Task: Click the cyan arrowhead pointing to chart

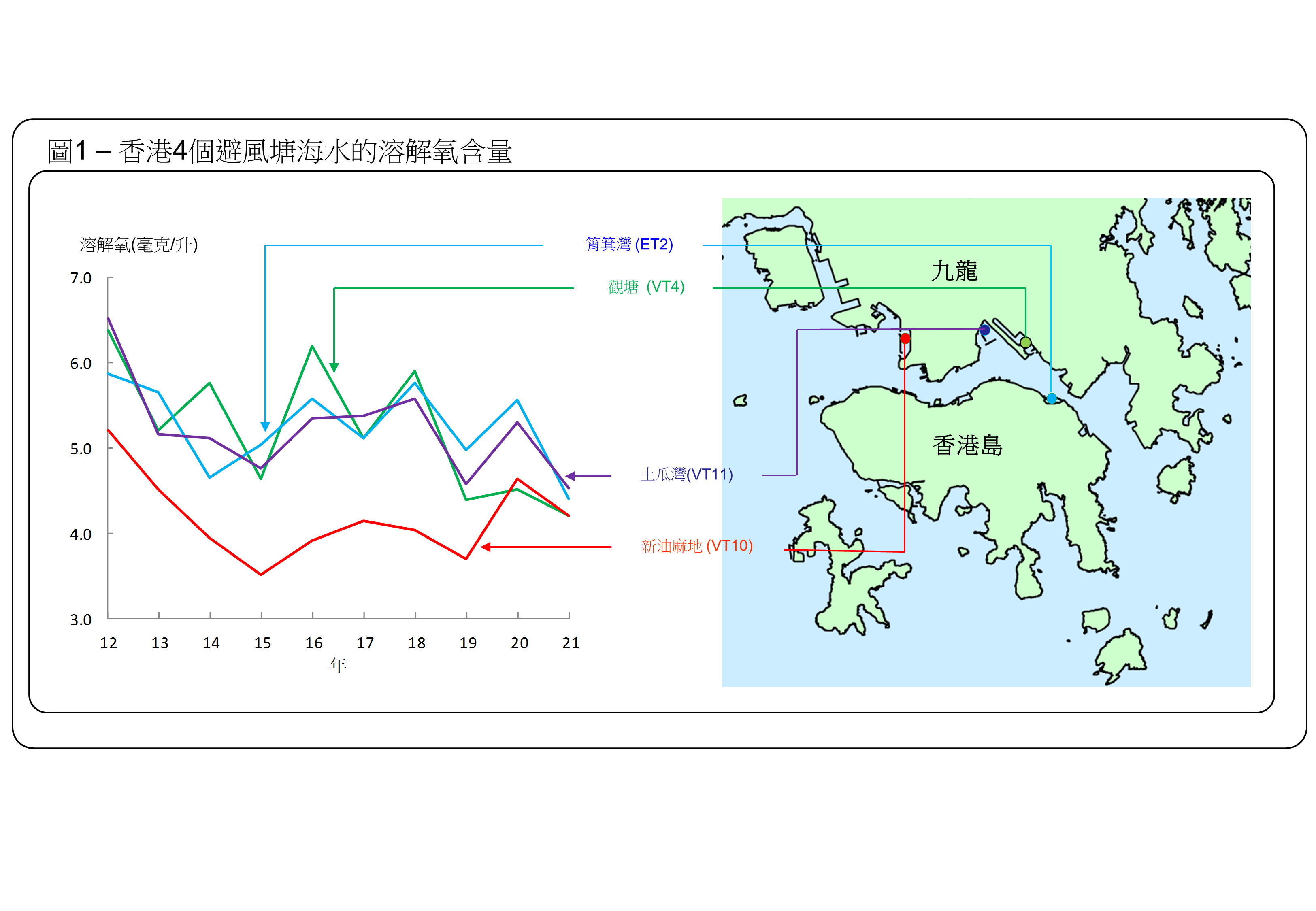Action: 265,426
